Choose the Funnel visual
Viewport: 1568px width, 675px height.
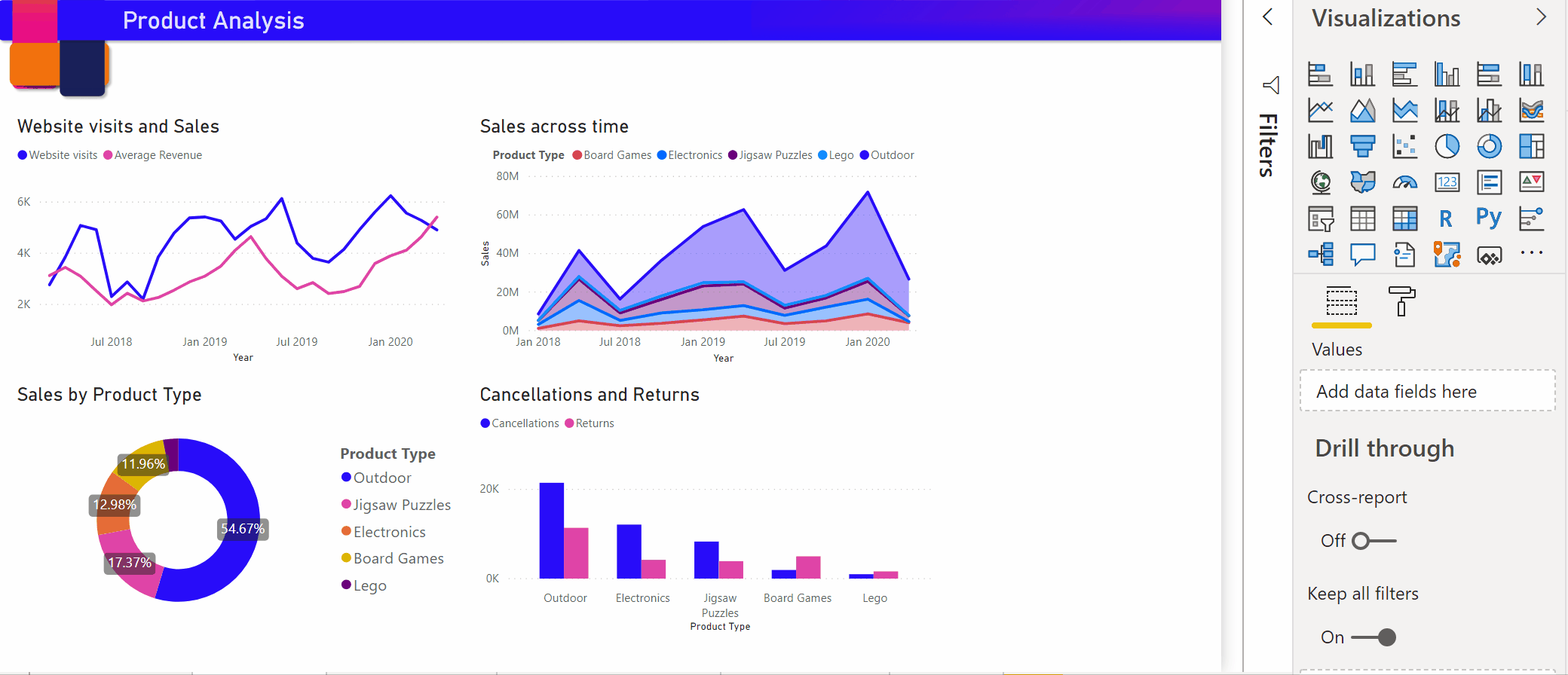click(x=1362, y=146)
